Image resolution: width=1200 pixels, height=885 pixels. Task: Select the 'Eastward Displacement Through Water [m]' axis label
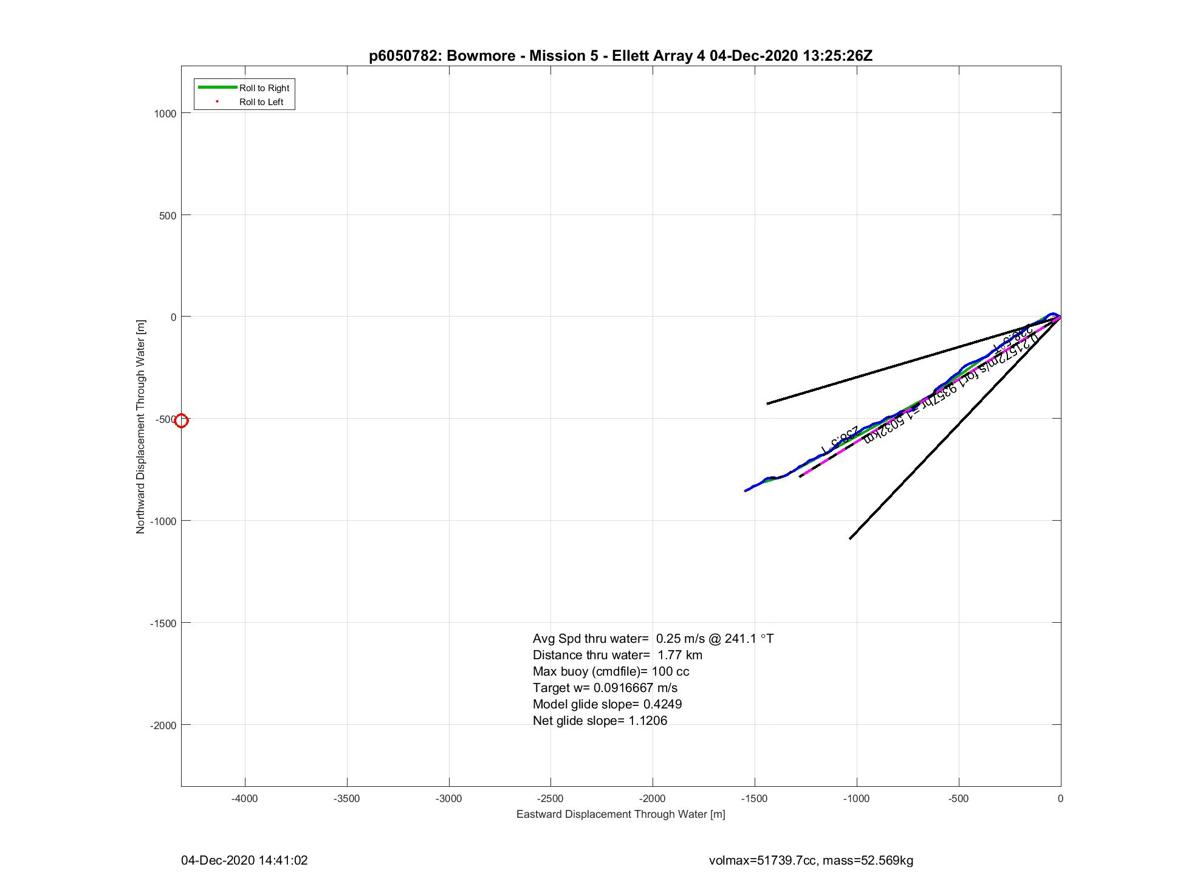tap(620, 814)
